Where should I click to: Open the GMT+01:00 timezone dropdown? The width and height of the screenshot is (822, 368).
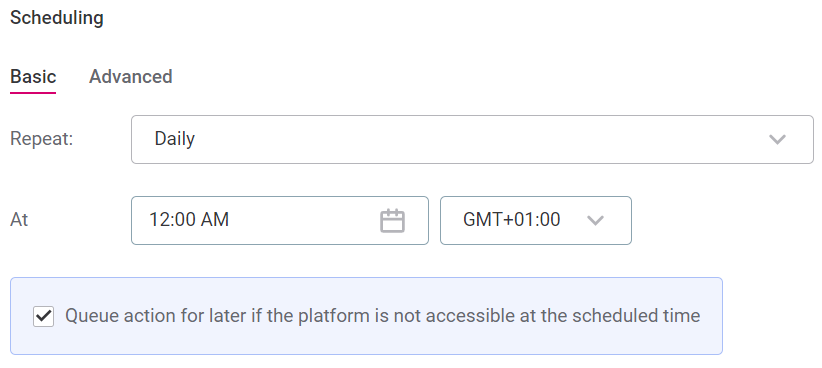point(536,220)
